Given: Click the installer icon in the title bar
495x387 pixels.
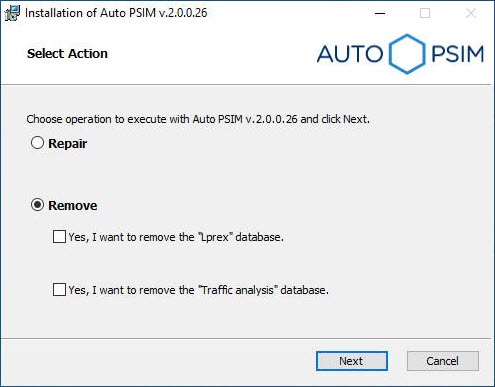Looking at the screenshot, I should pos(12,13).
